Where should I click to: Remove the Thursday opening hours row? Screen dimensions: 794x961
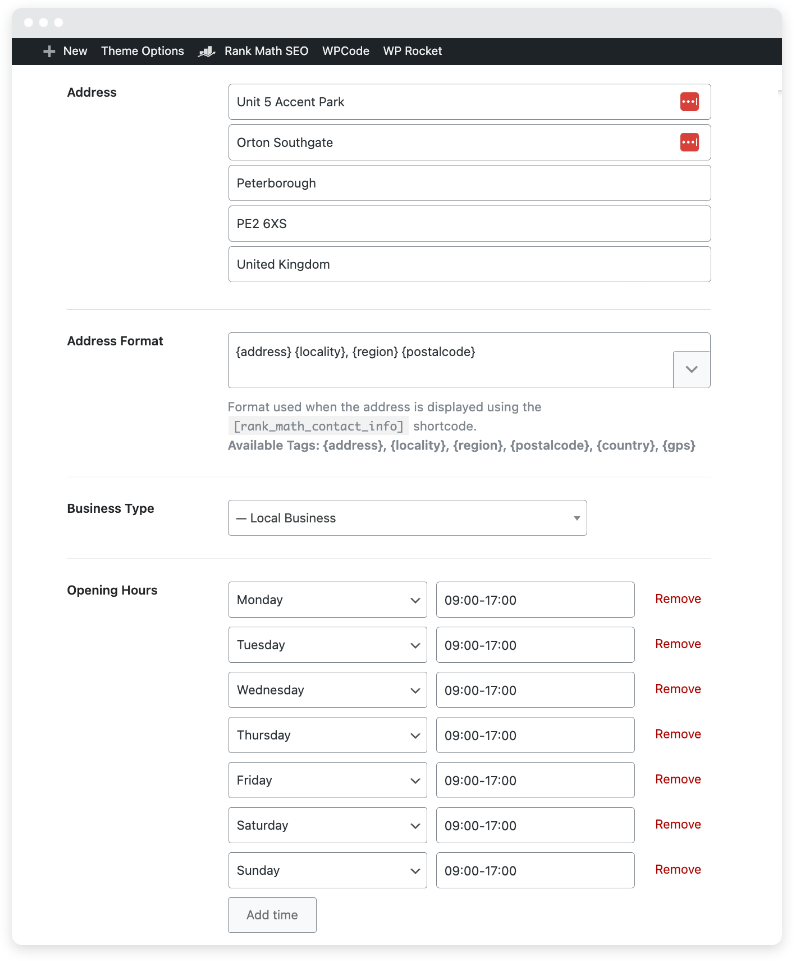pos(678,734)
